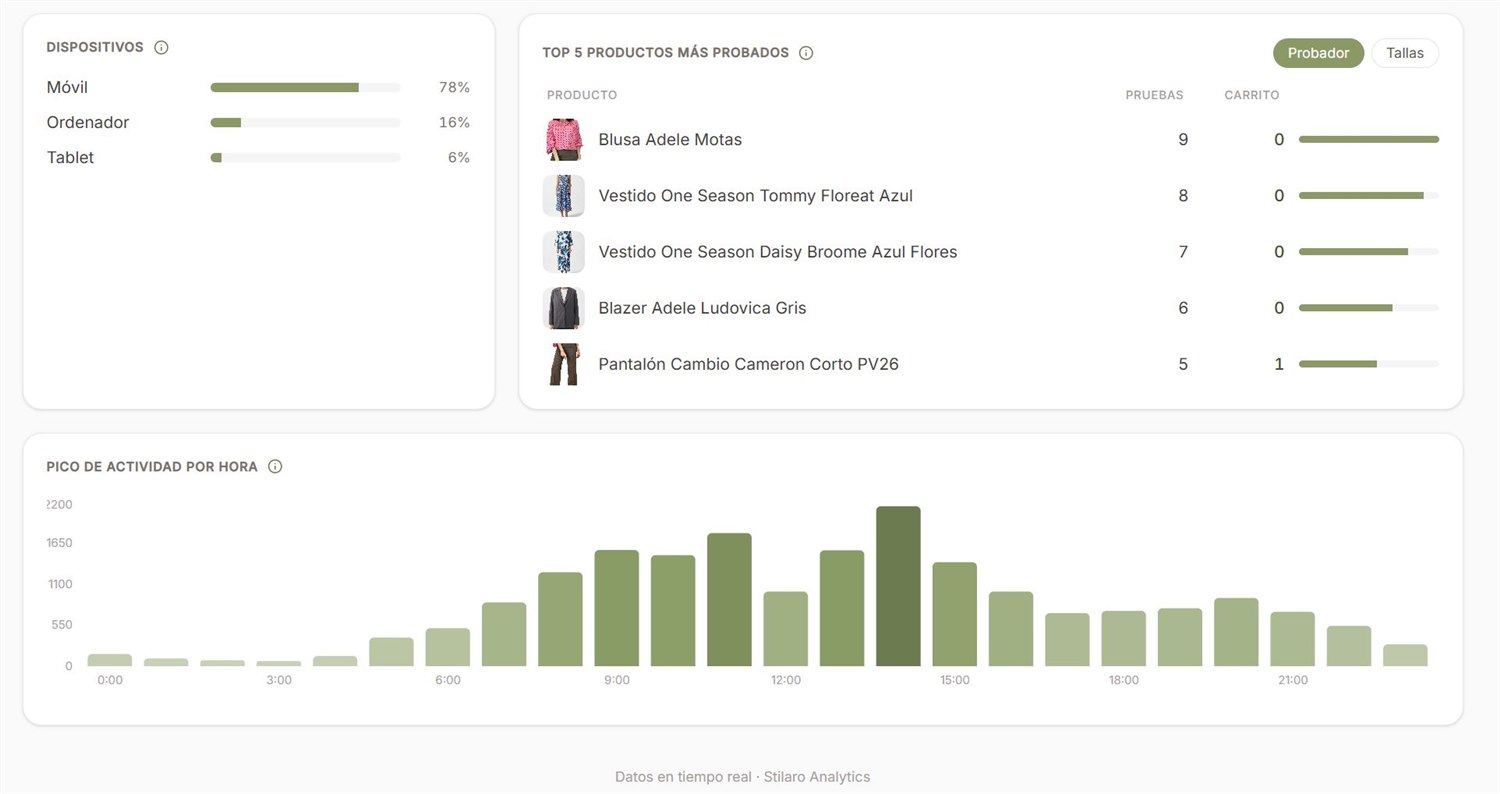The width and height of the screenshot is (1500, 794).
Task: Click the chart bar above 9:00
Action: 617,608
